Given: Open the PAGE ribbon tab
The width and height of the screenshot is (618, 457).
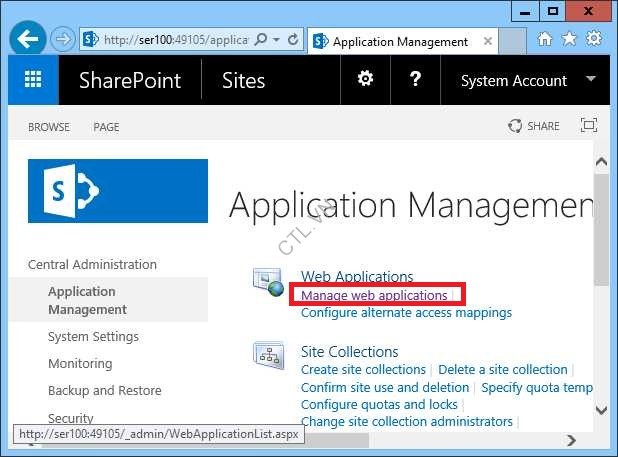Looking at the screenshot, I should 106,127.
